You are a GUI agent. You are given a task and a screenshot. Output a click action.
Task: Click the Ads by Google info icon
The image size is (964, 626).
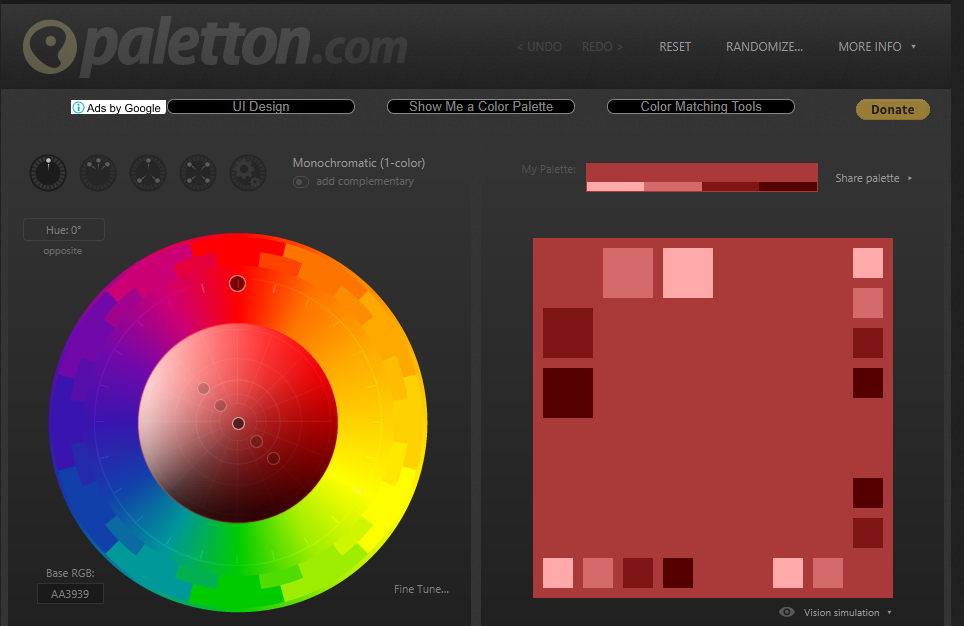(79, 108)
